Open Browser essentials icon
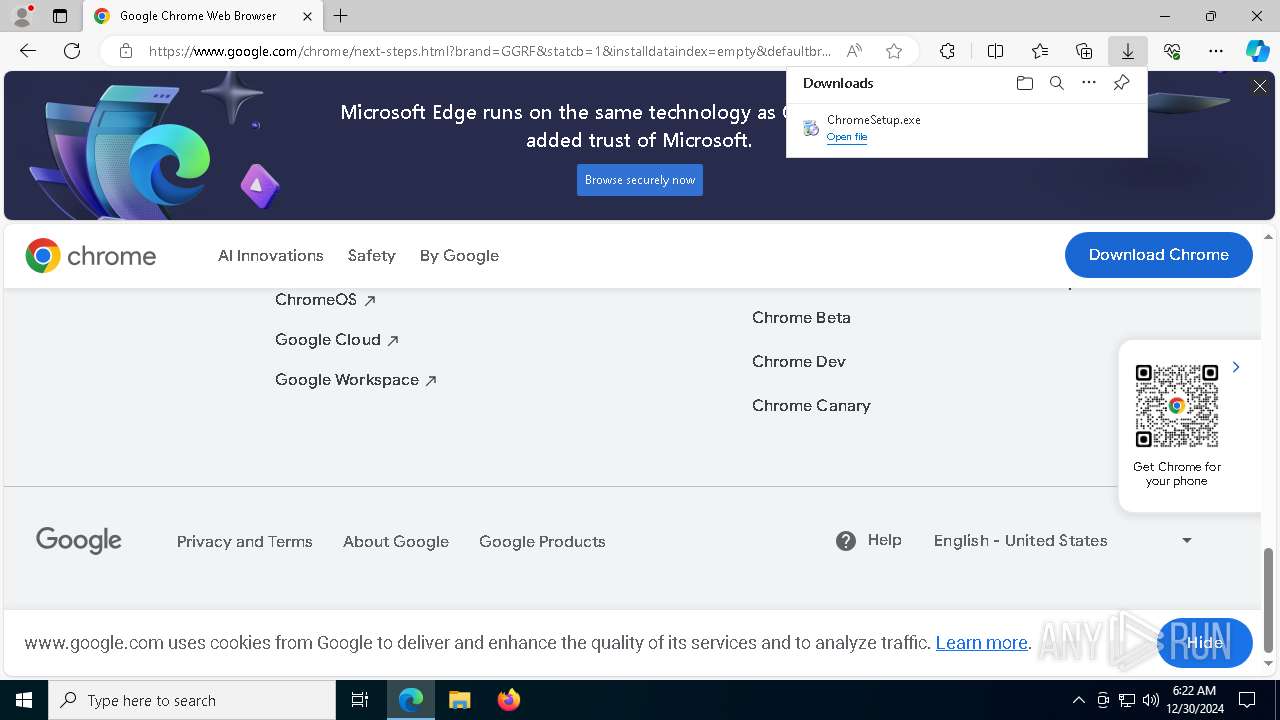The image size is (1280, 720). point(1172,51)
